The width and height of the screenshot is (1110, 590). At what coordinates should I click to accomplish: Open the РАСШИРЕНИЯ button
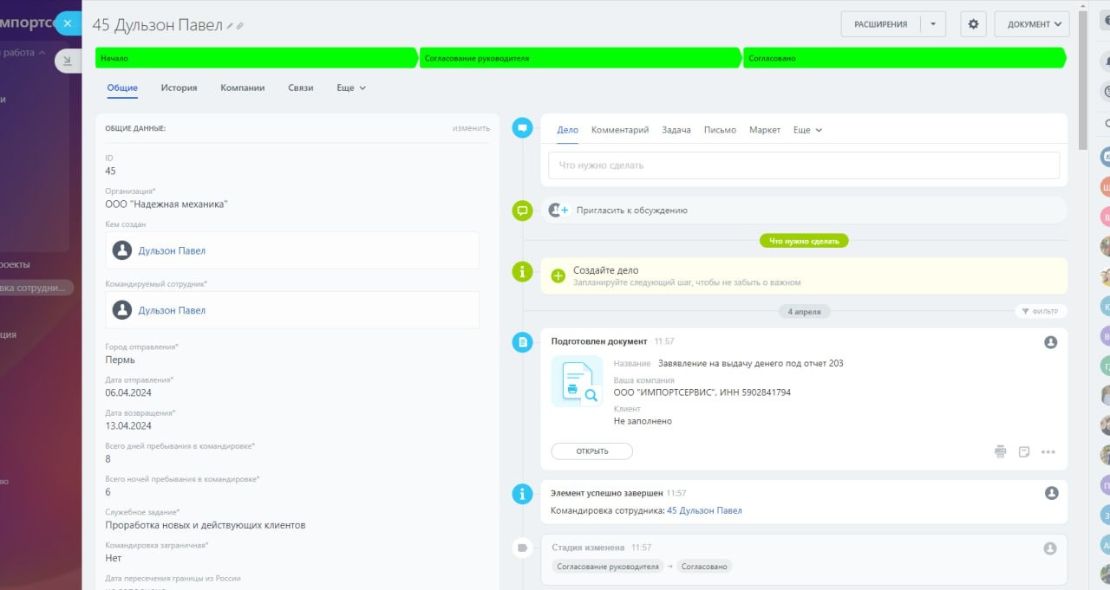[881, 24]
